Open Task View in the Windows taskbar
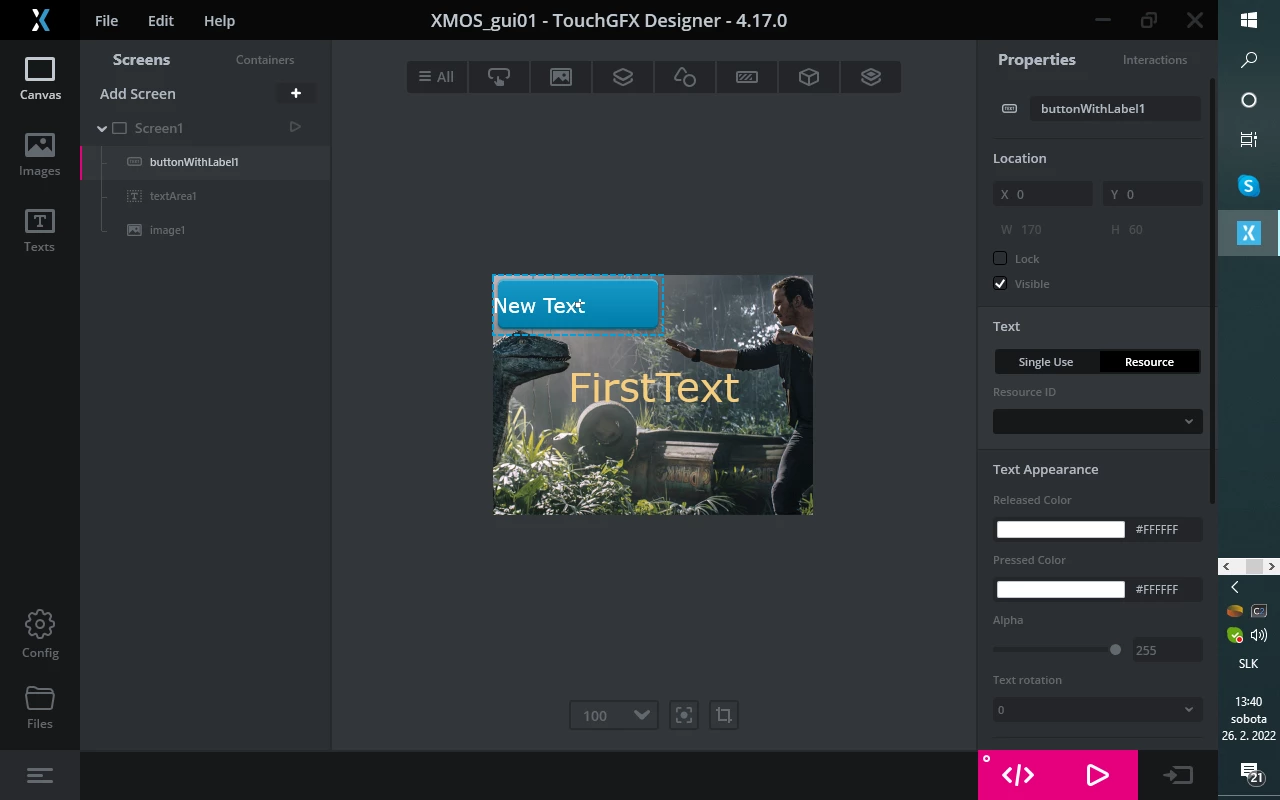Viewport: 1280px width, 800px height. 1249,140
